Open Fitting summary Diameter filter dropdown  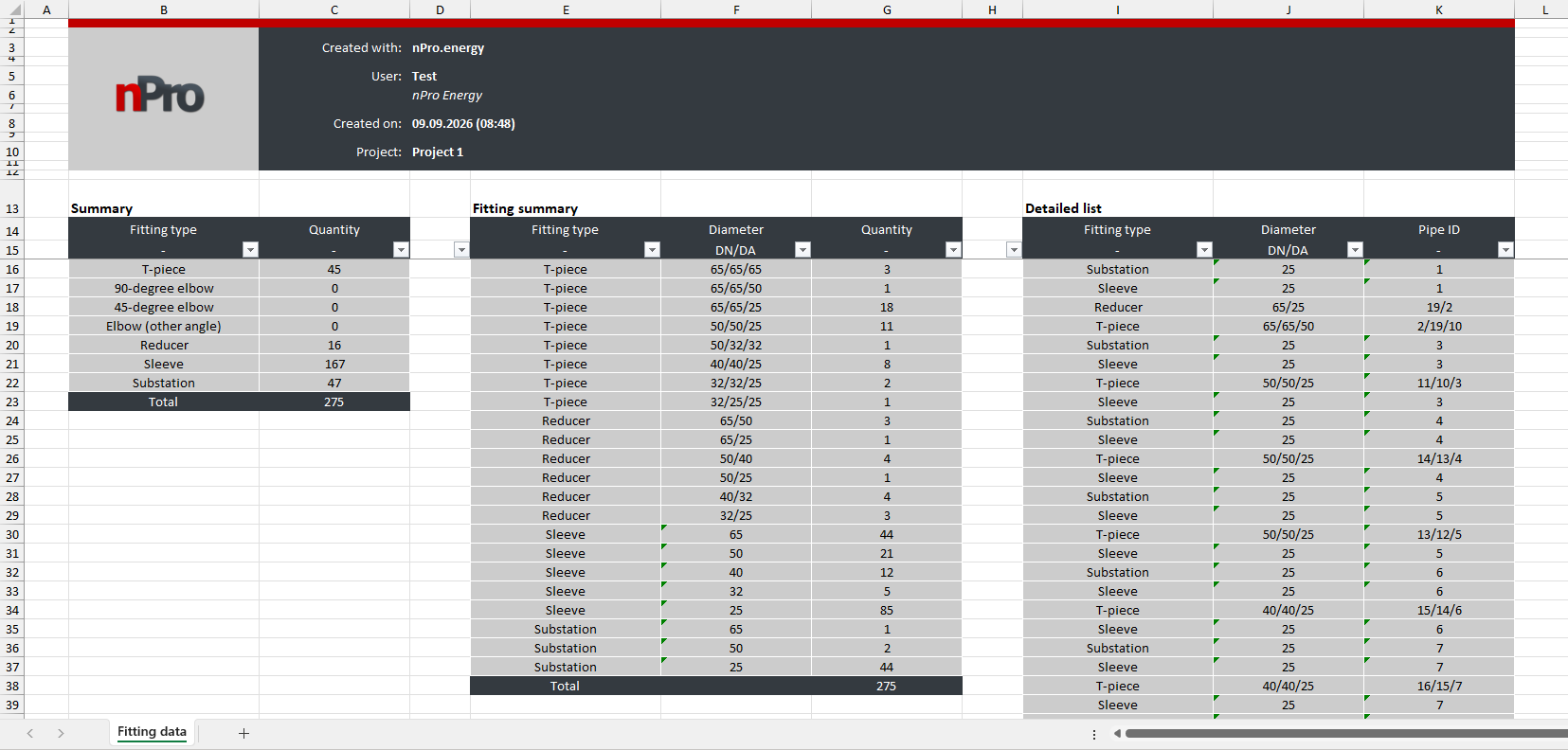[802, 250]
